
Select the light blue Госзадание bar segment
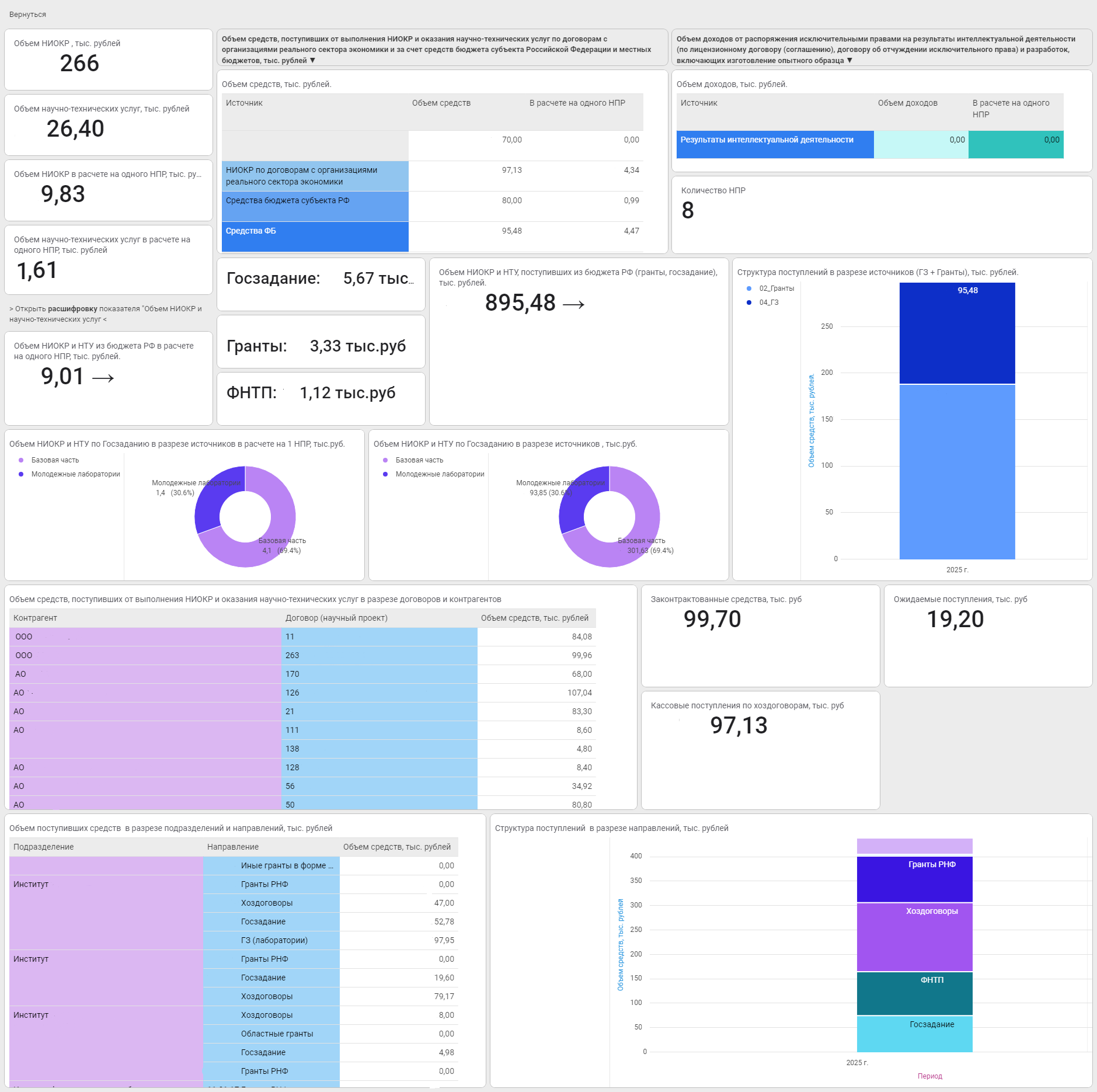click(914, 1034)
